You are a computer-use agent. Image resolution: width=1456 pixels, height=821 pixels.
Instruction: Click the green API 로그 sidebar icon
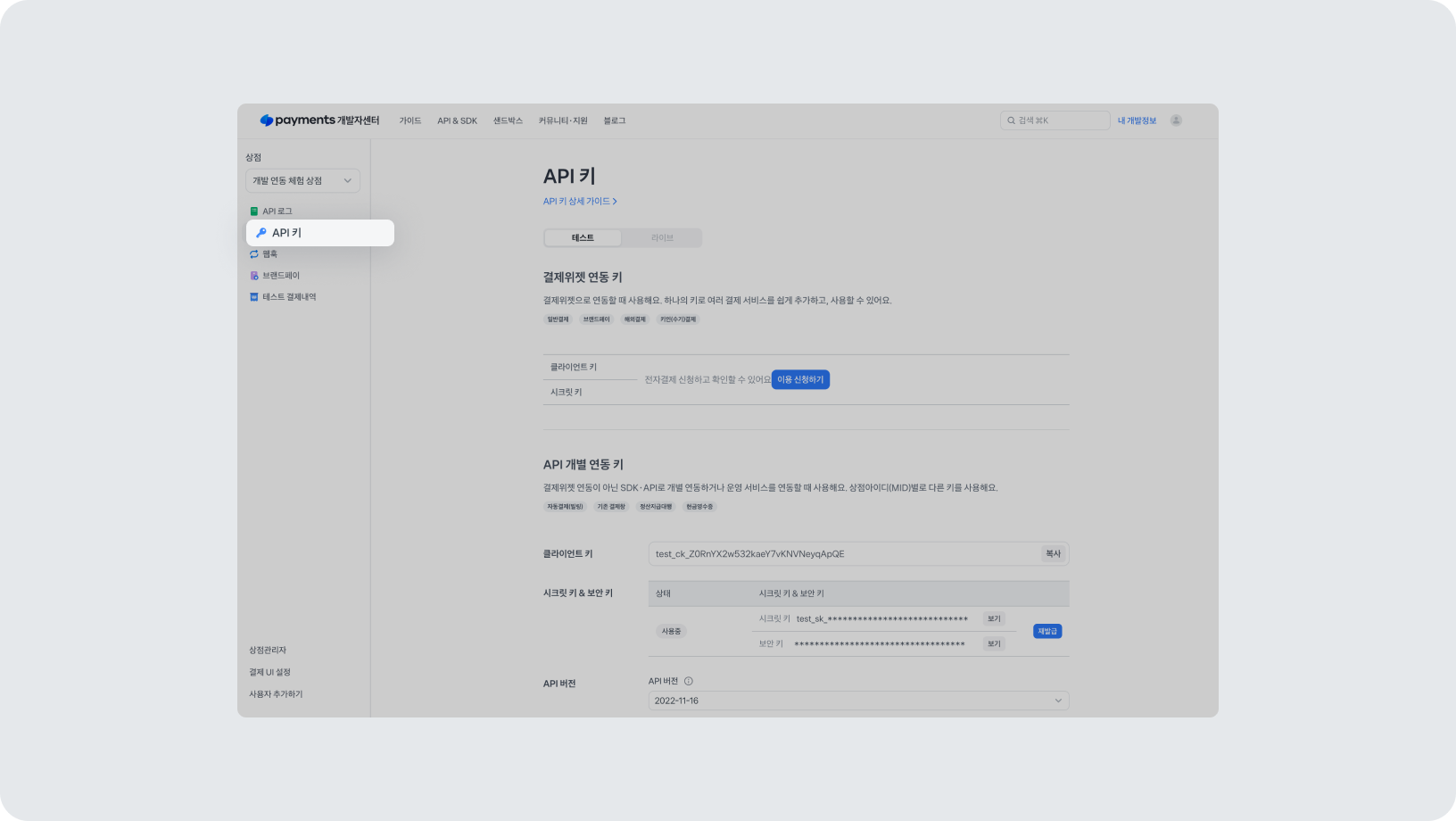click(254, 211)
